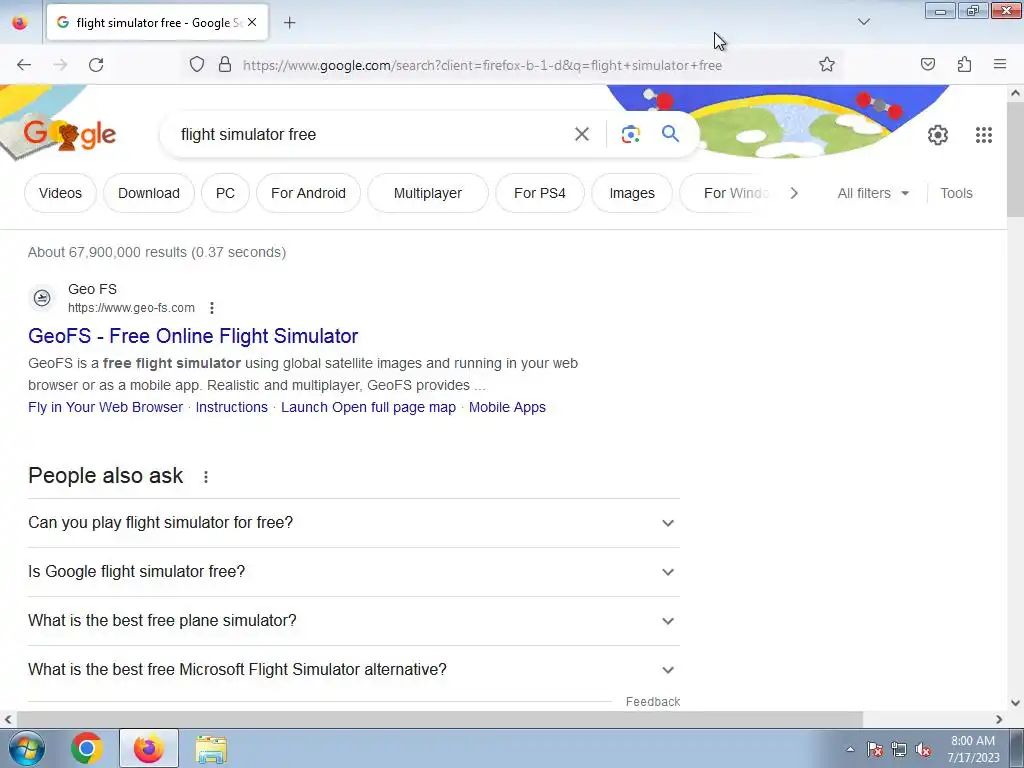Click the Feedback link
Screen dimensions: 1024x768
click(x=652, y=701)
